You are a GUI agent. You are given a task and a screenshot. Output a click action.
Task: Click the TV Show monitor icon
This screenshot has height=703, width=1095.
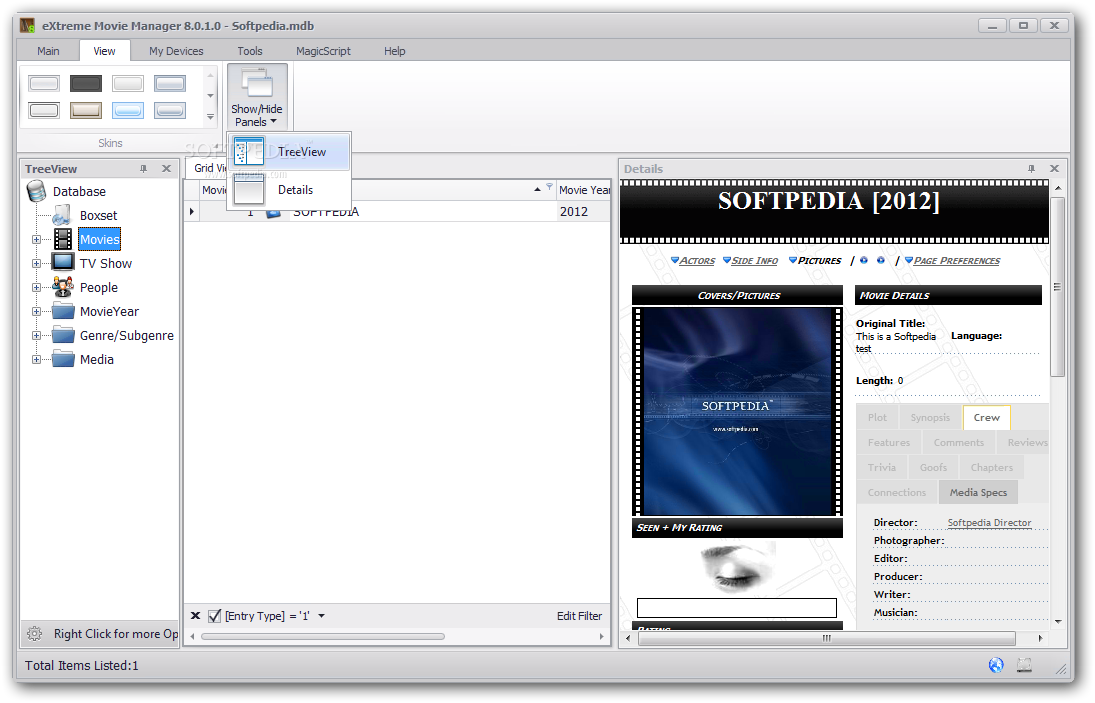[63, 262]
